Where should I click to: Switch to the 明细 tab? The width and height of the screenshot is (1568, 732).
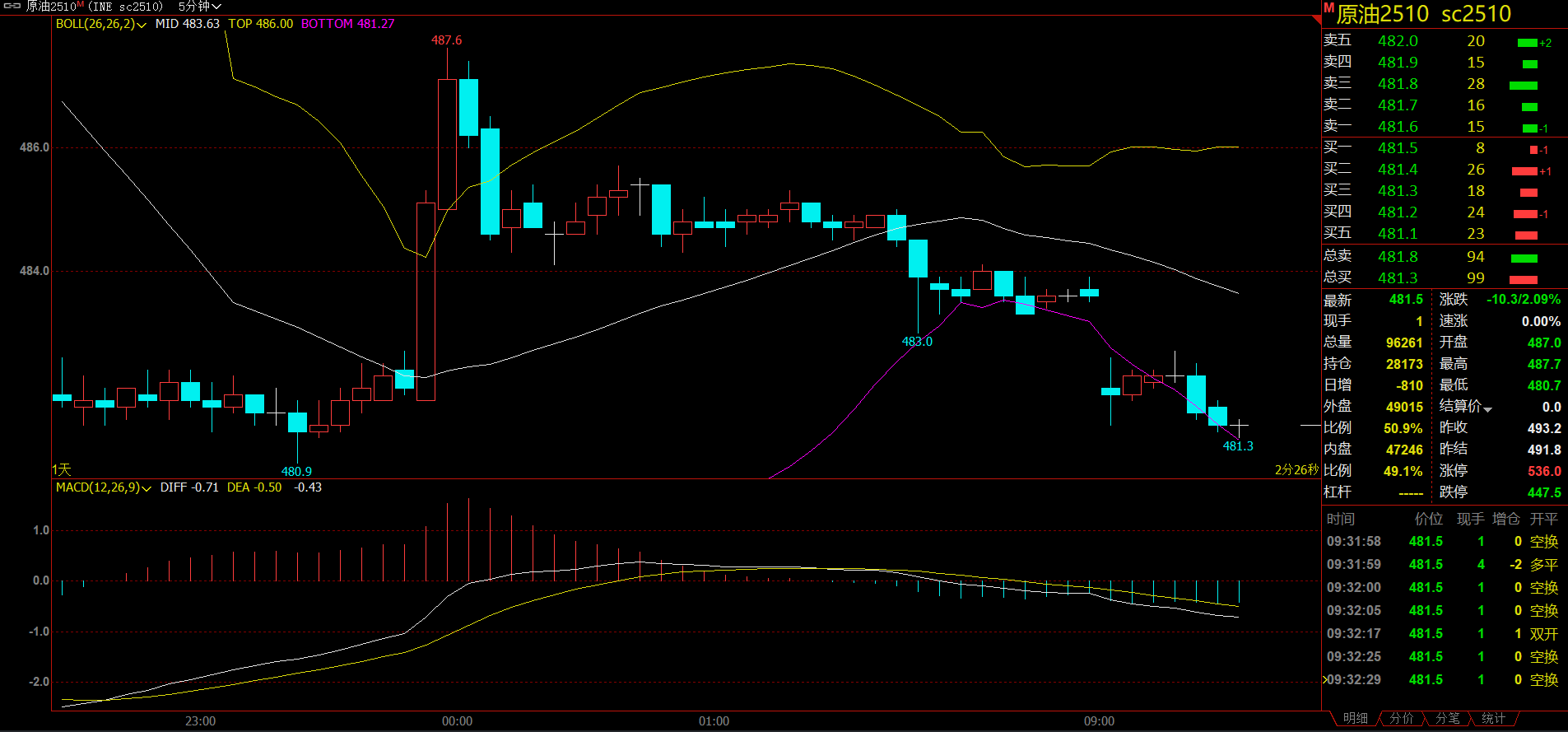(x=1355, y=718)
